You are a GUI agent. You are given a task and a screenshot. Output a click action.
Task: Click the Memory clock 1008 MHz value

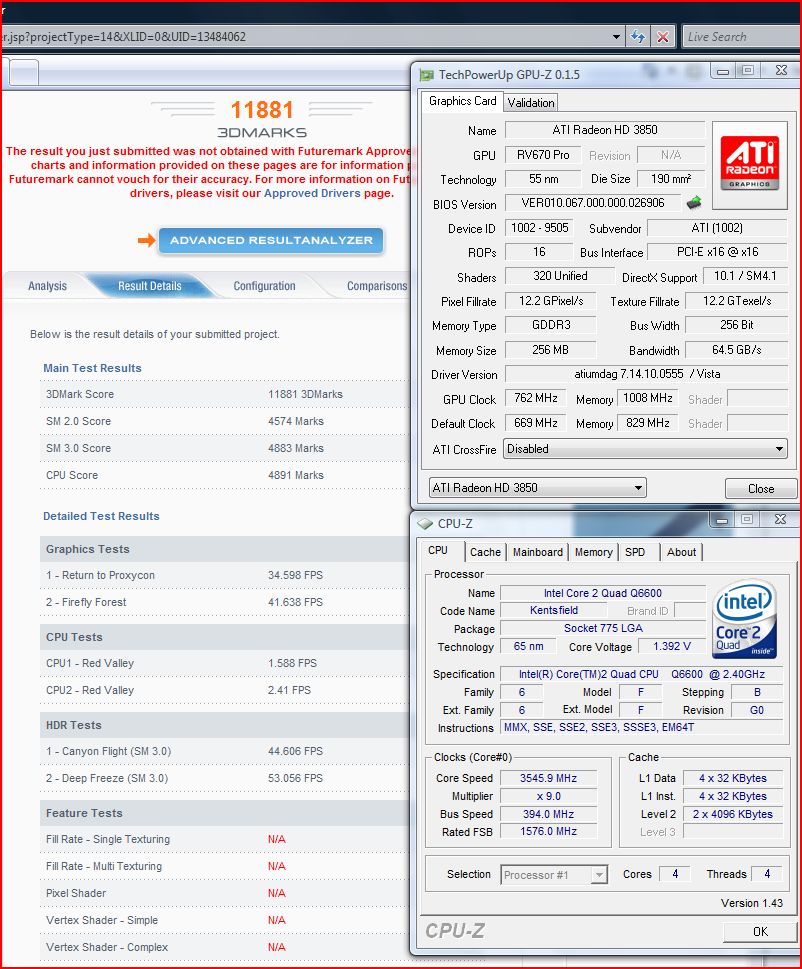648,398
